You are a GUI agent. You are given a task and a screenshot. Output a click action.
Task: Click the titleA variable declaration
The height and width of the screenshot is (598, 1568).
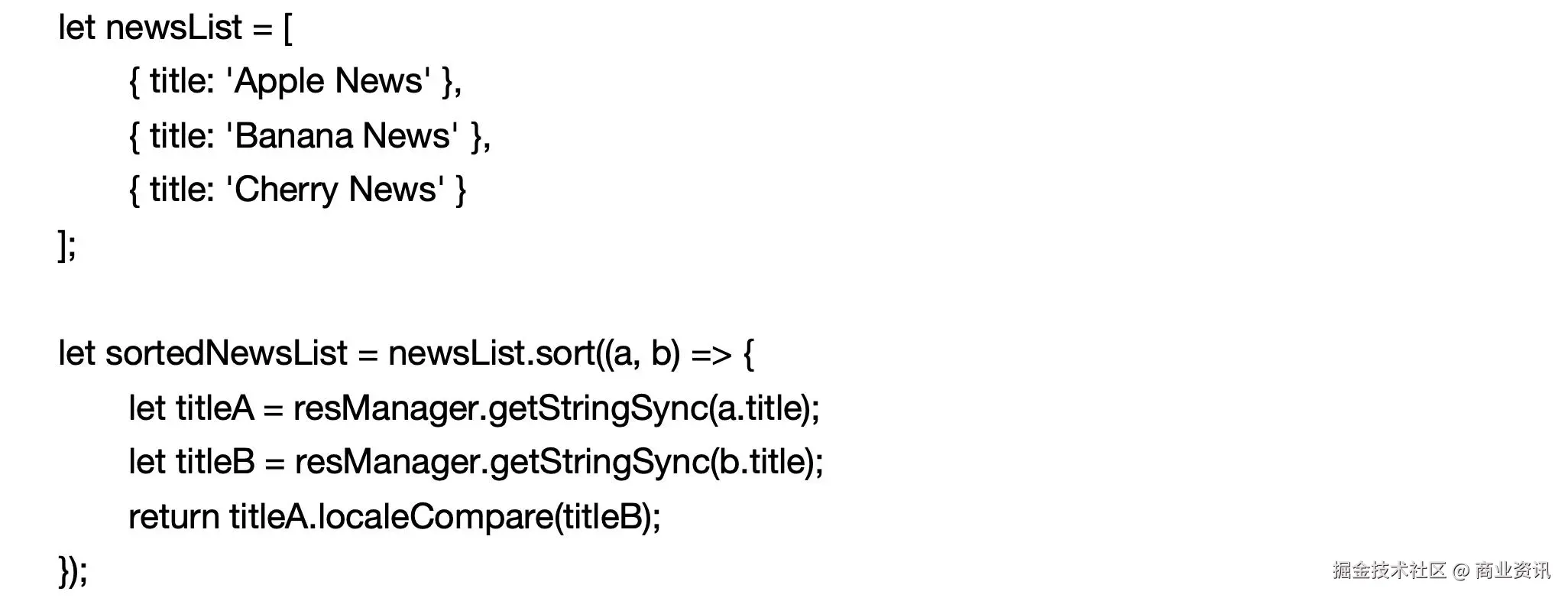coord(215,408)
